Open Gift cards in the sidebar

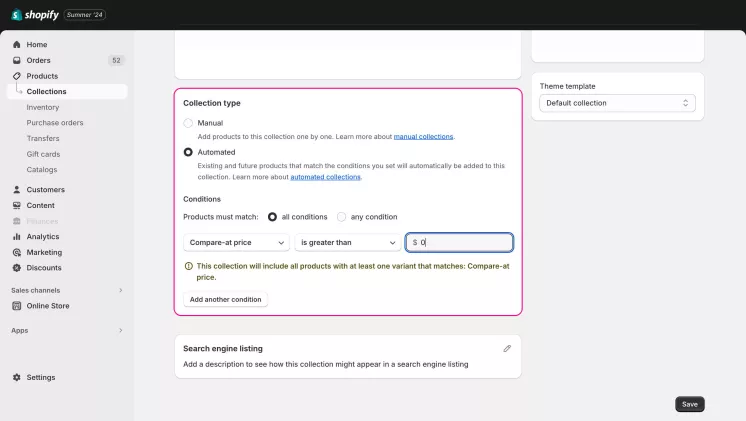click(43, 154)
